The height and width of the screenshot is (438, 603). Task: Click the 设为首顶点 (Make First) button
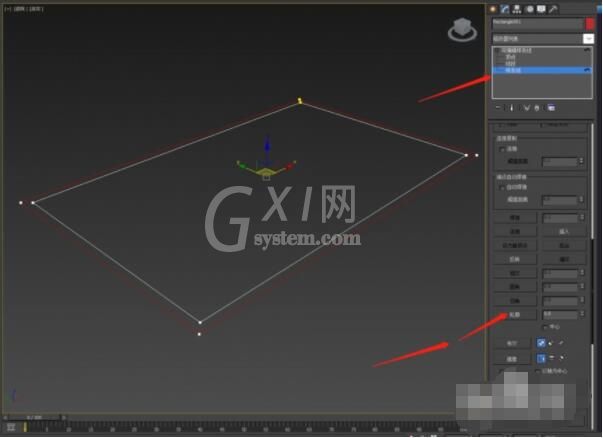click(x=515, y=245)
